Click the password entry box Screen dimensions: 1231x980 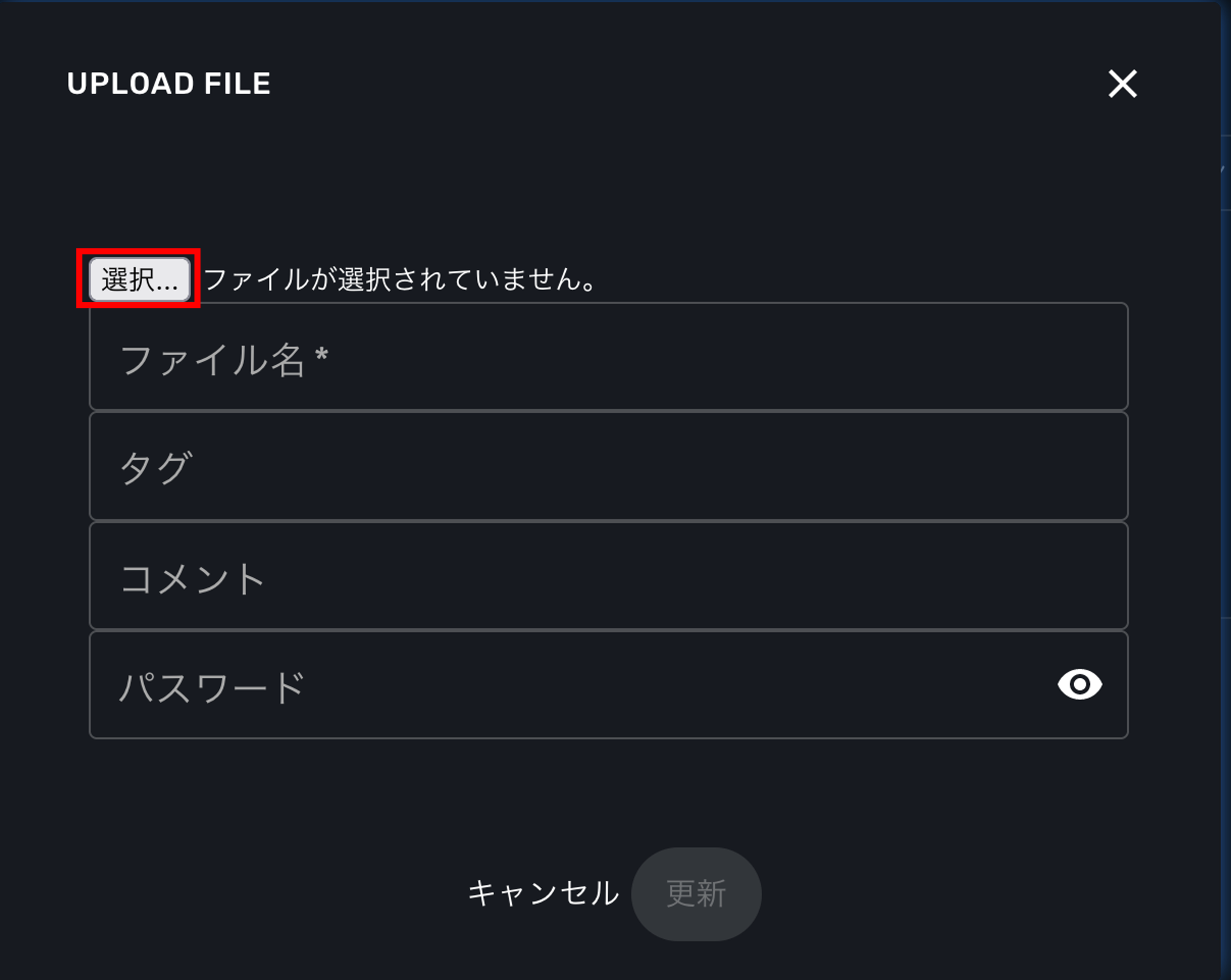(545, 684)
